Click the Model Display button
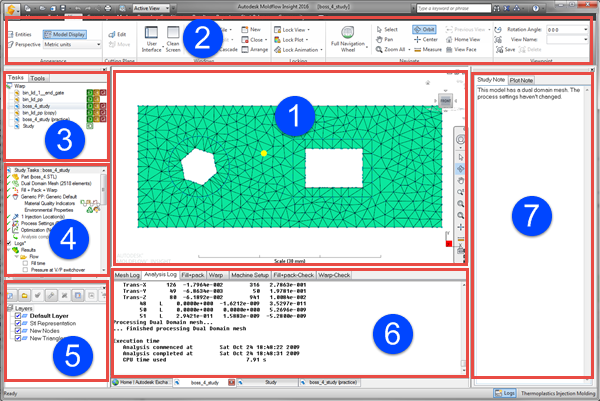 [65, 34]
